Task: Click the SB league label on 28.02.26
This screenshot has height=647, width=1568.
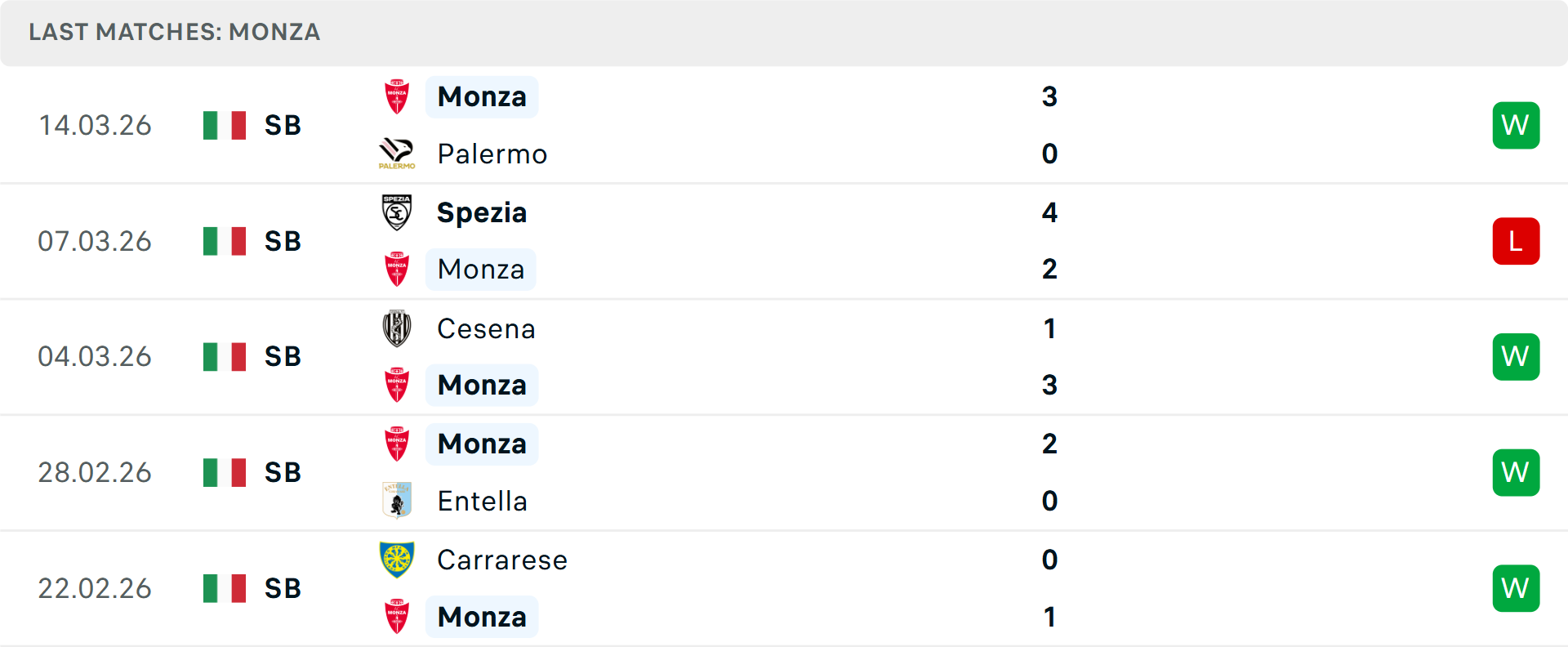Action: 283,472
